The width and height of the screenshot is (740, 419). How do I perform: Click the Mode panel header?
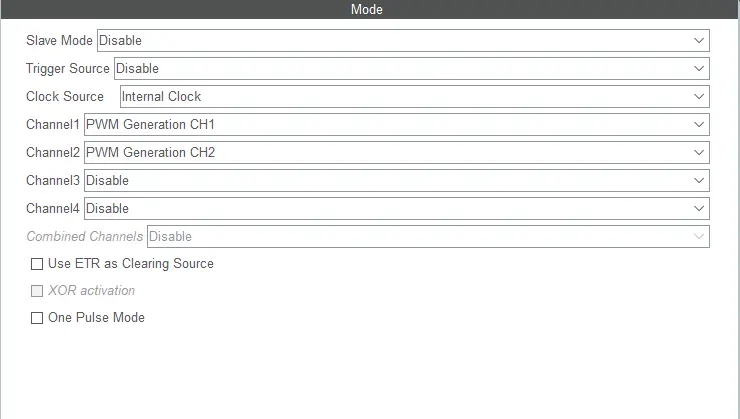coord(367,9)
